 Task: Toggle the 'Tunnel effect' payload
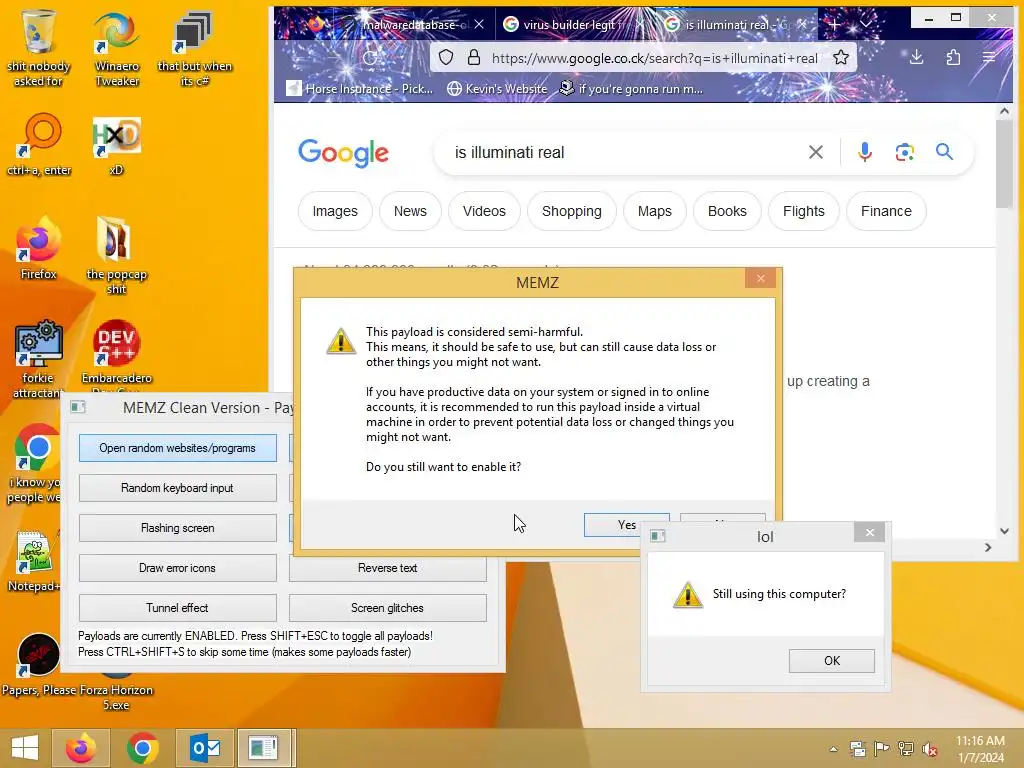pyautogui.click(x=178, y=607)
